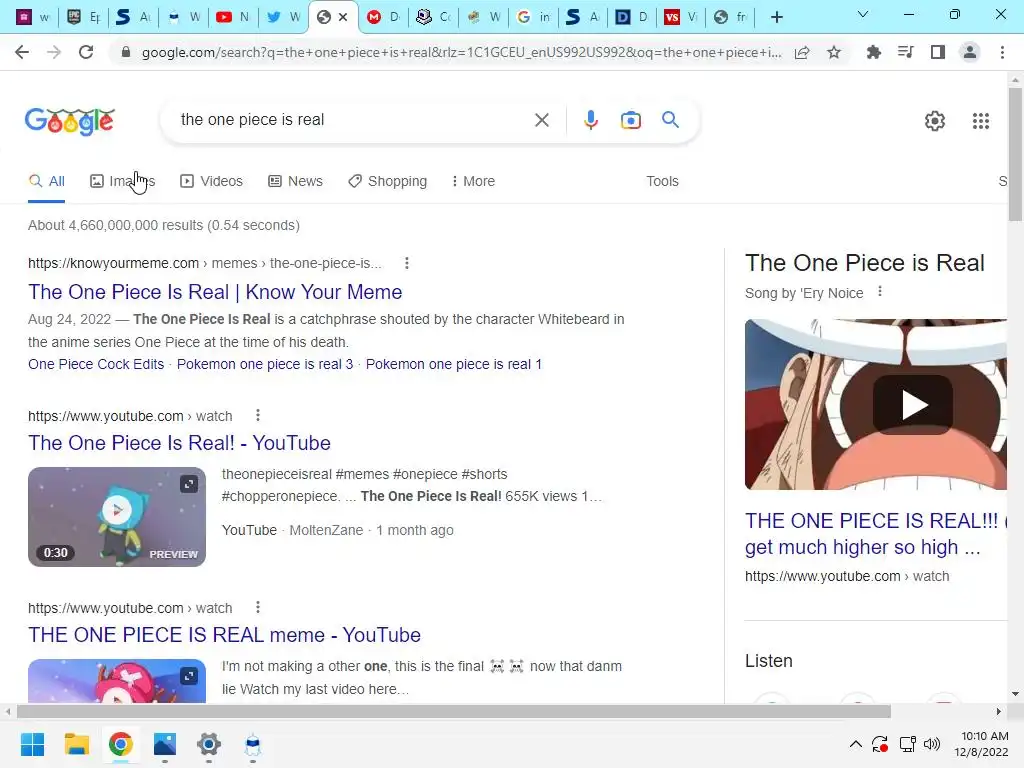This screenshot has width=1024, height=768.
Task: Play the 0:30 preview video thumbnail
Action: (x=117, y=517)
